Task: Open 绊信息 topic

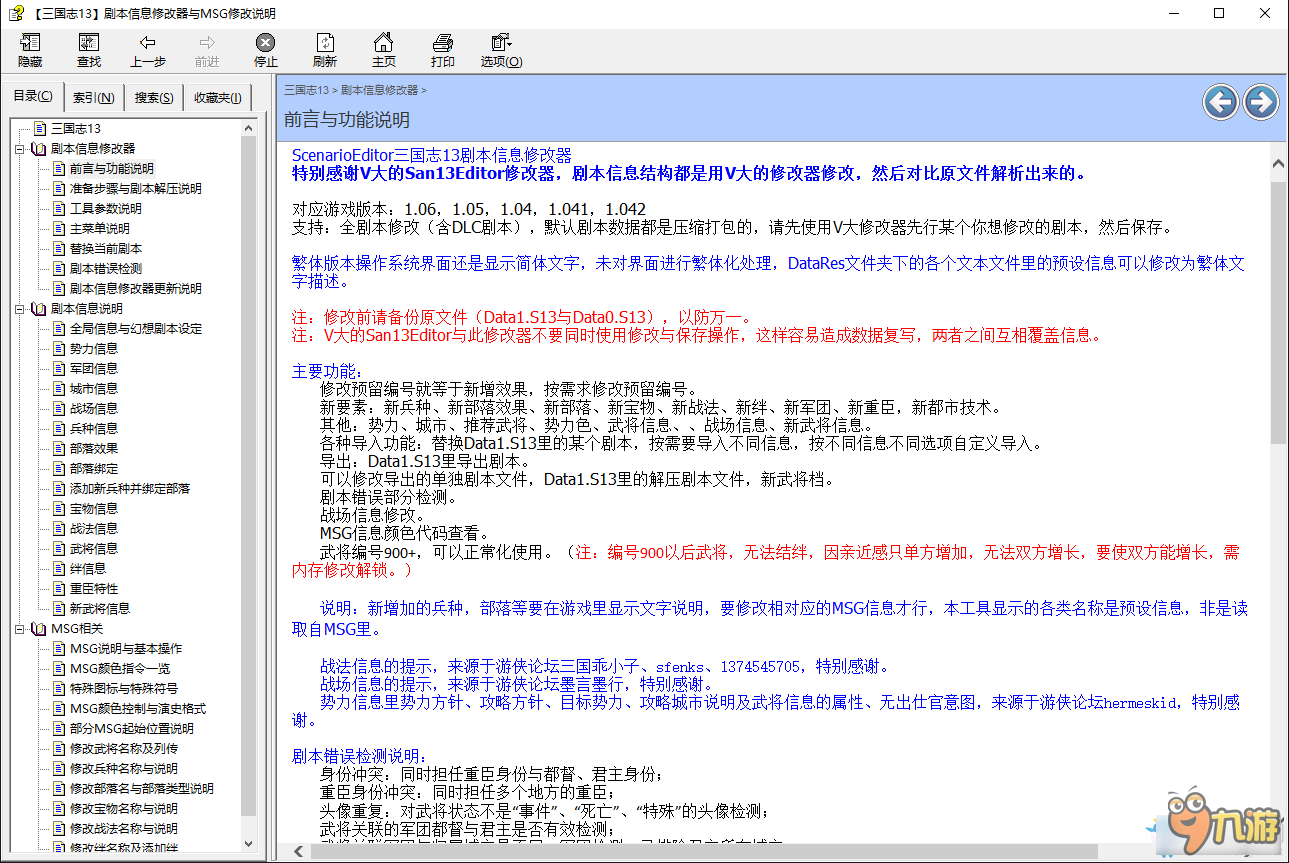Action: [88, 569]
